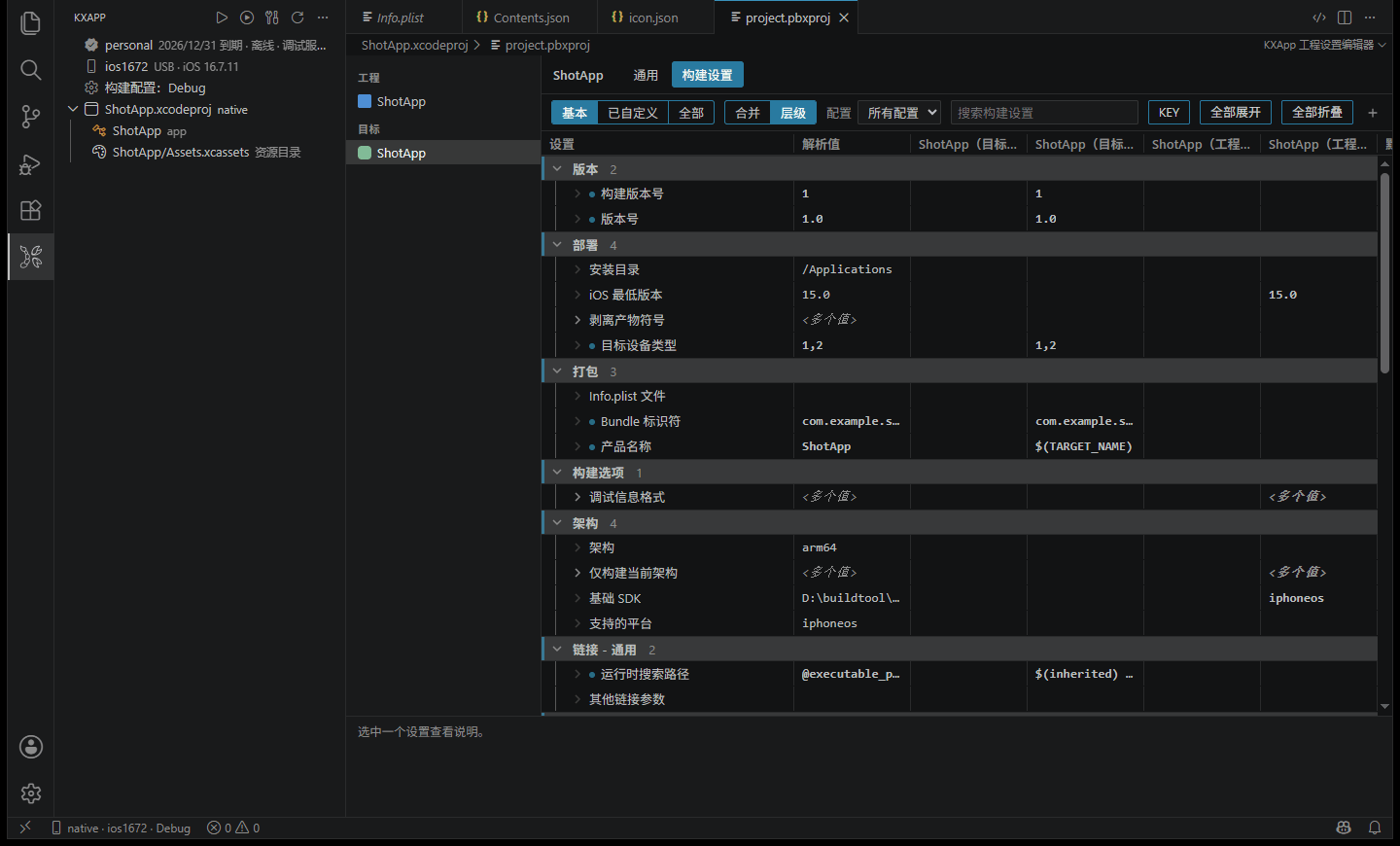Switch filter to 已自定义 settings
This screenshot has height=846, width=1400.
click(x=633, y=113)
